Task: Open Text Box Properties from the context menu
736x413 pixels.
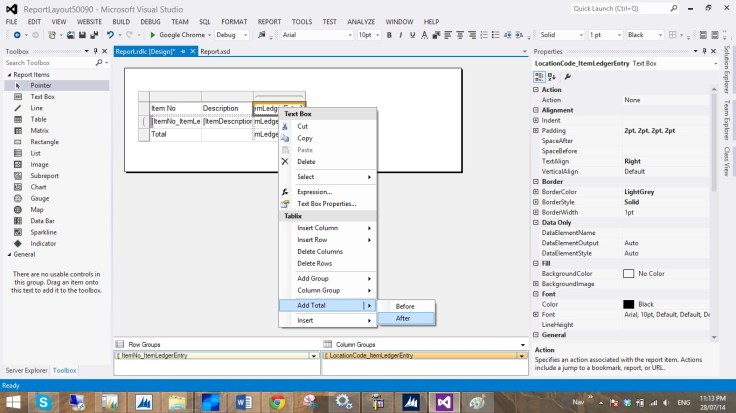Action: 326,203
